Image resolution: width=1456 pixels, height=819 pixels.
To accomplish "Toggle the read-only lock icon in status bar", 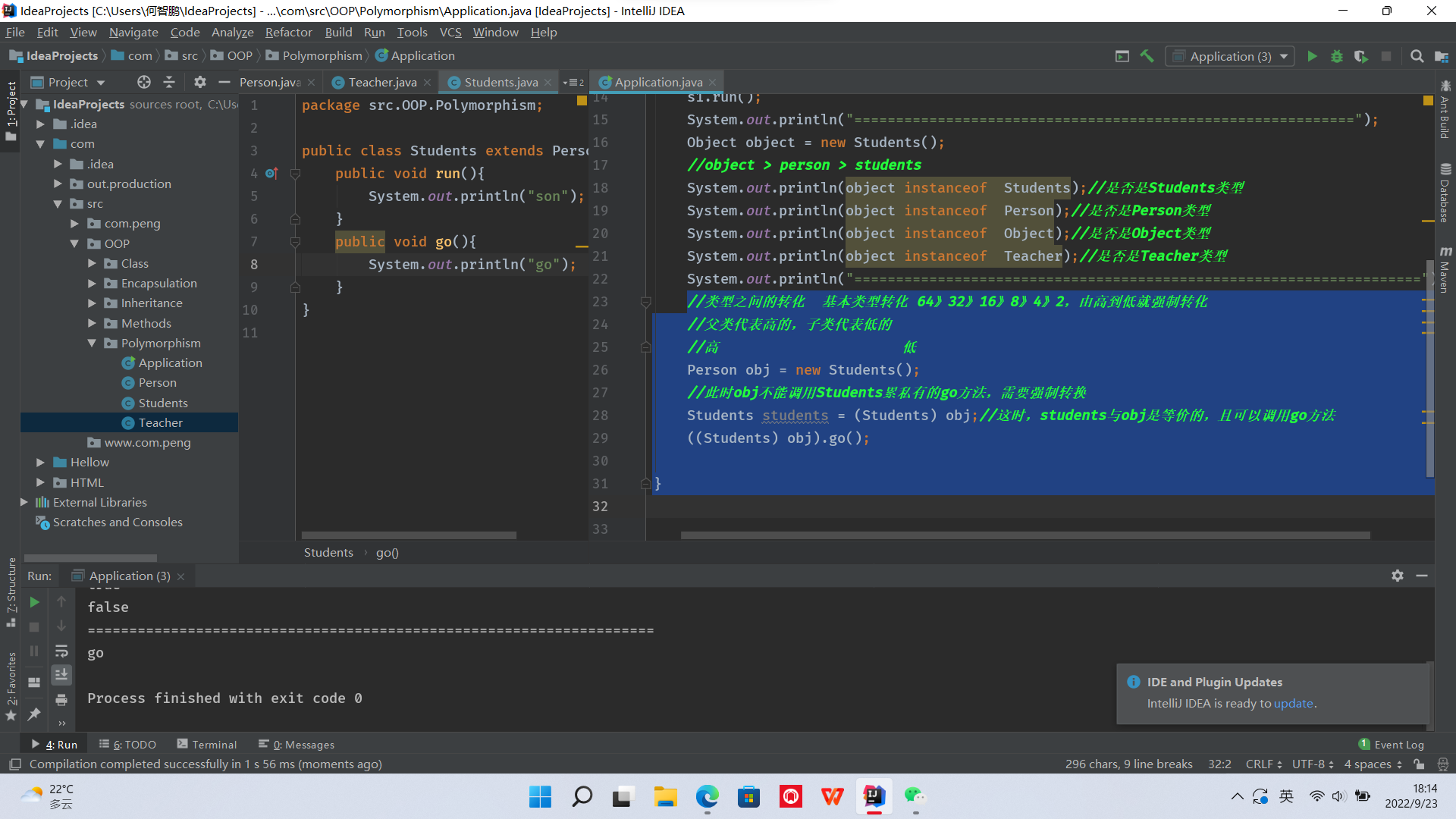I will pyautogui.click(x=1419, y=764).
